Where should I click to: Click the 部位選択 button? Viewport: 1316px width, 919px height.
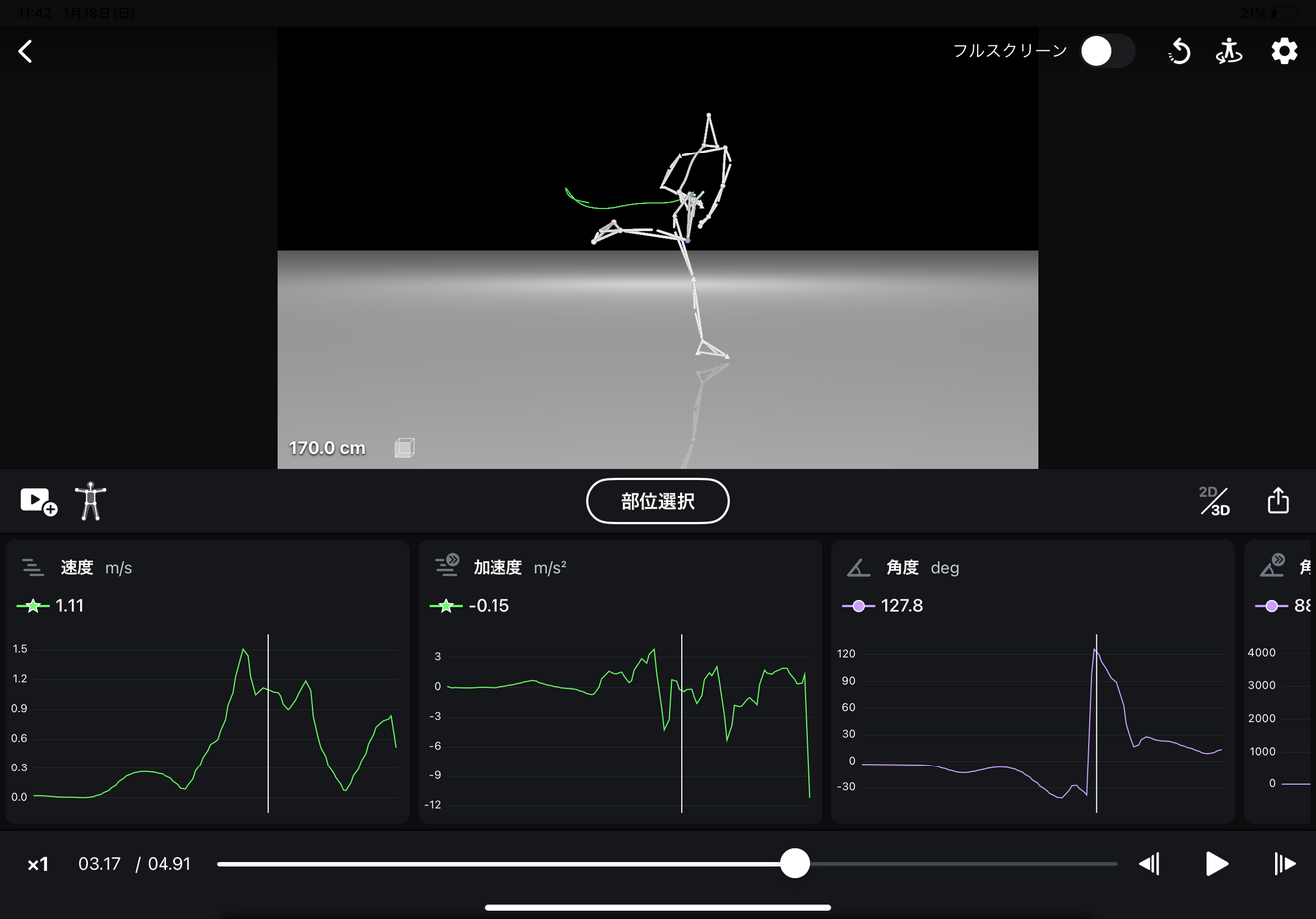tap(658, 501)
